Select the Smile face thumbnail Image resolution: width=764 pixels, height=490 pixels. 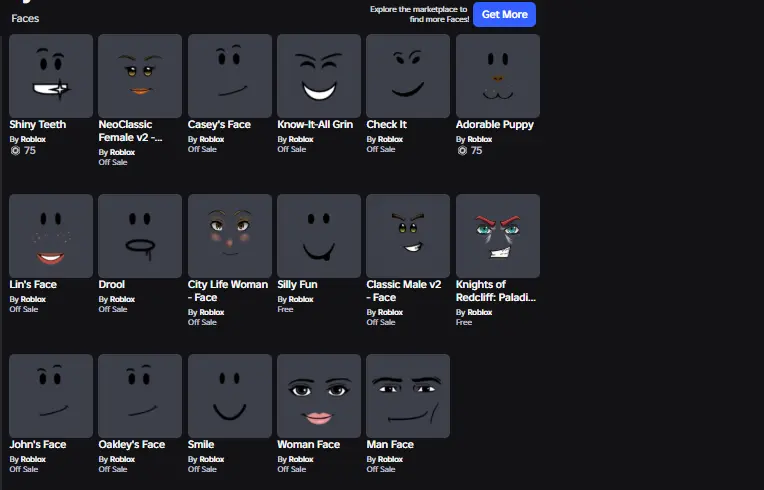(x=230, y=396)
